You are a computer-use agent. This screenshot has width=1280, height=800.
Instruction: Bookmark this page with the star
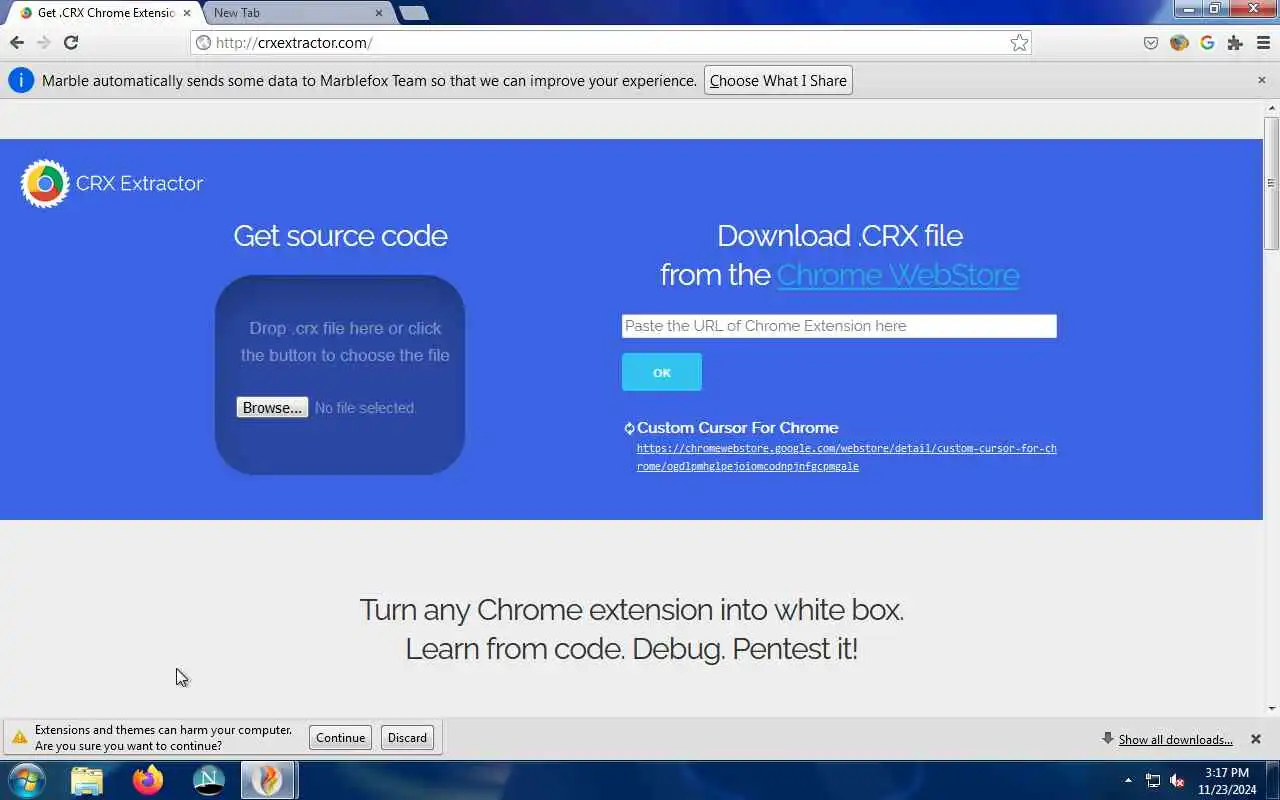(1019, 43)
